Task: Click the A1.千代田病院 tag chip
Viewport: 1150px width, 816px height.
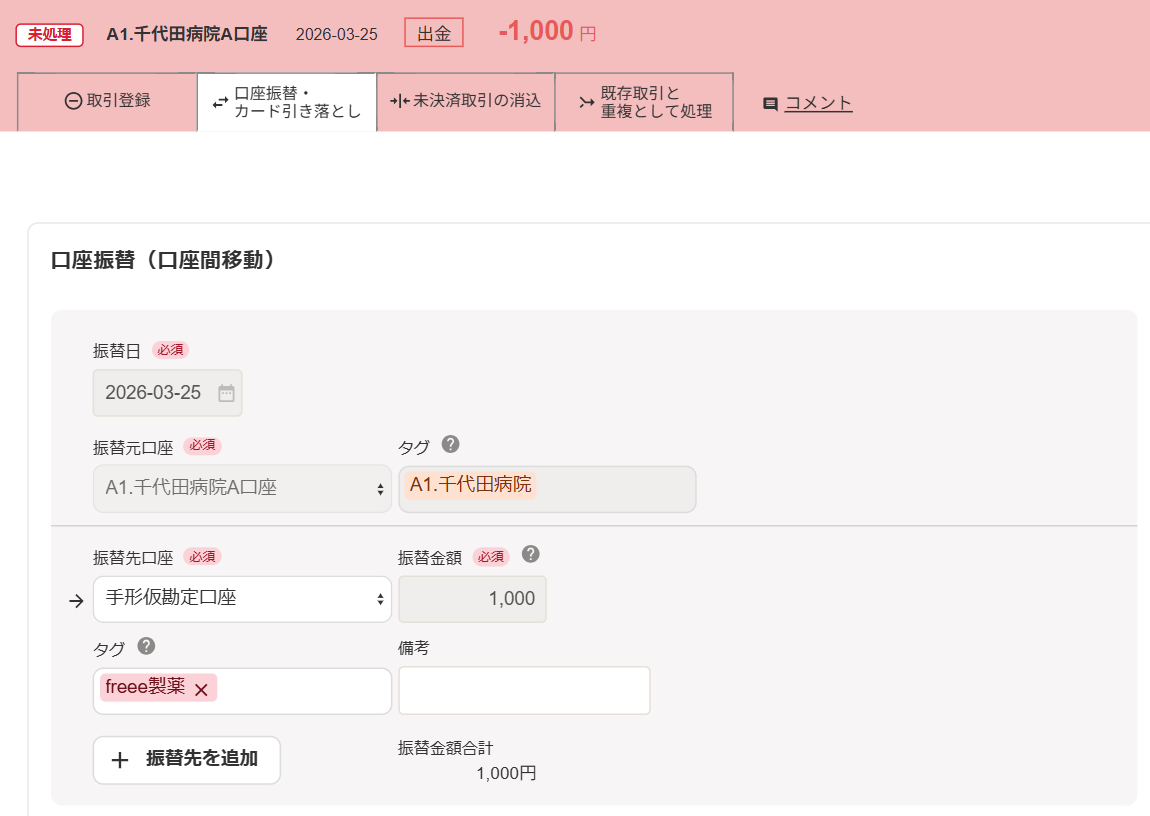Action: (x=470, y=485)
